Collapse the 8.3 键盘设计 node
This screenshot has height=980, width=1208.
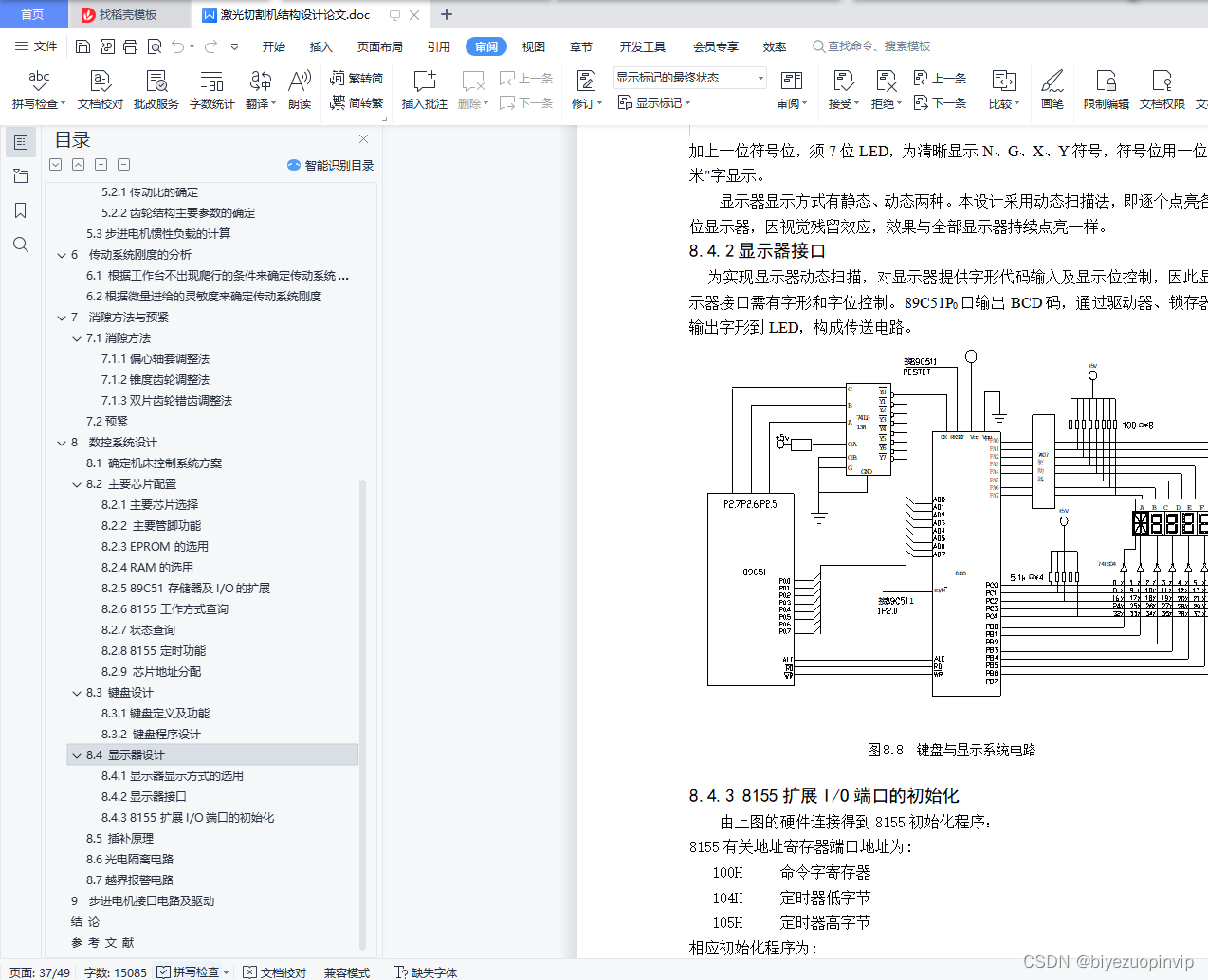[x=77, y=693]
